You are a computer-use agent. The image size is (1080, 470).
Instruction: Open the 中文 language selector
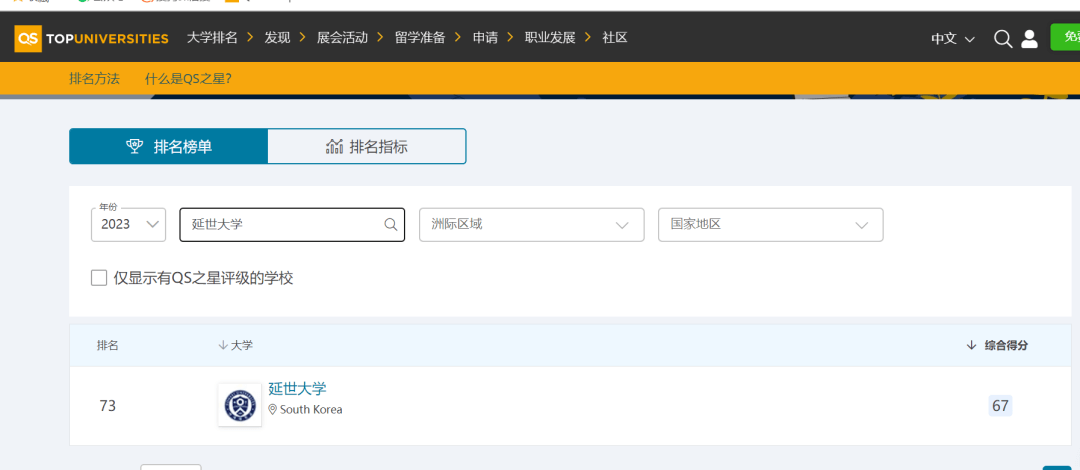pos(953,39)
